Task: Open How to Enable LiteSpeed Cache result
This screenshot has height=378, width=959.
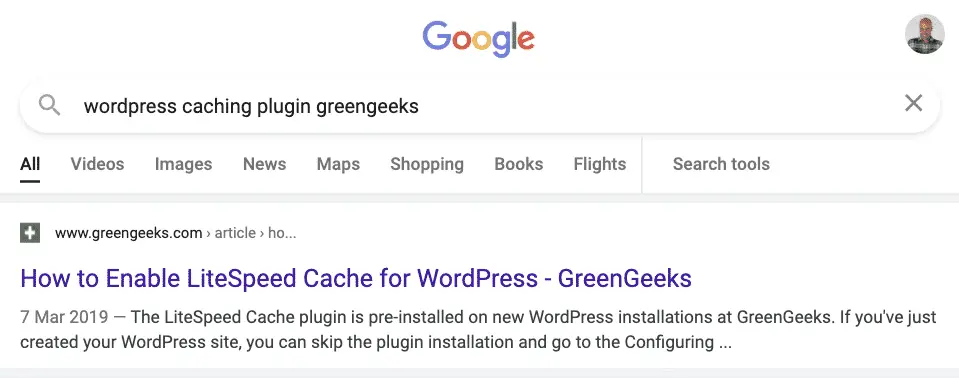Action: pos(356,278)
